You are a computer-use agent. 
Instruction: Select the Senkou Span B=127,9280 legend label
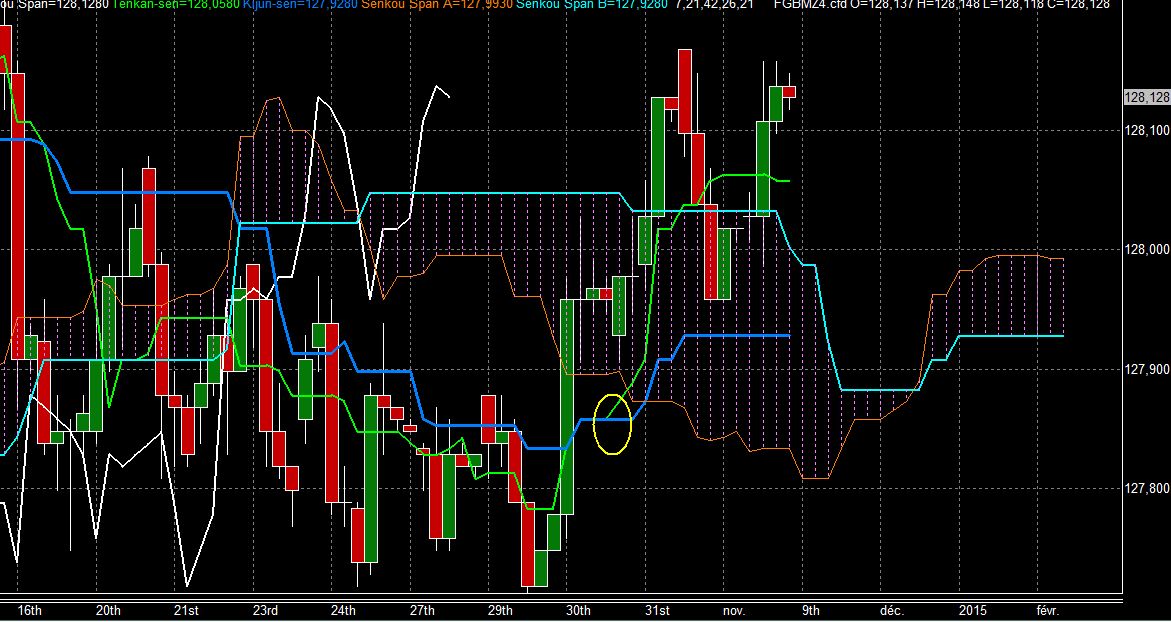tap(591, 4)
